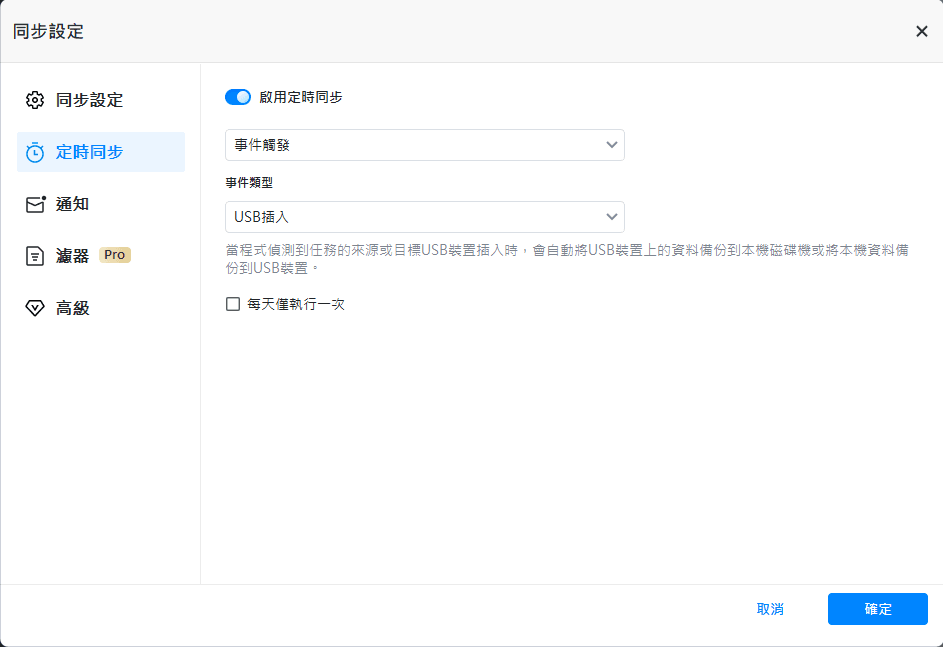Go to the 通知 sidebar tab
Viewport: 943px width, 647px height.
coord(101,204)
